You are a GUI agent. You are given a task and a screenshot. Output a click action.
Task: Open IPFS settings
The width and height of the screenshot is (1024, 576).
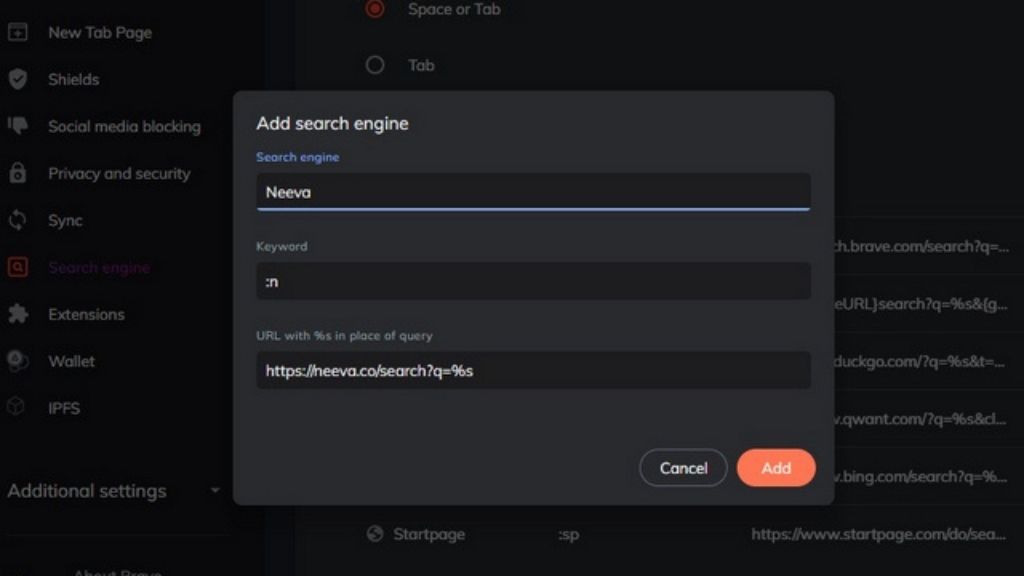click(64, 408)
